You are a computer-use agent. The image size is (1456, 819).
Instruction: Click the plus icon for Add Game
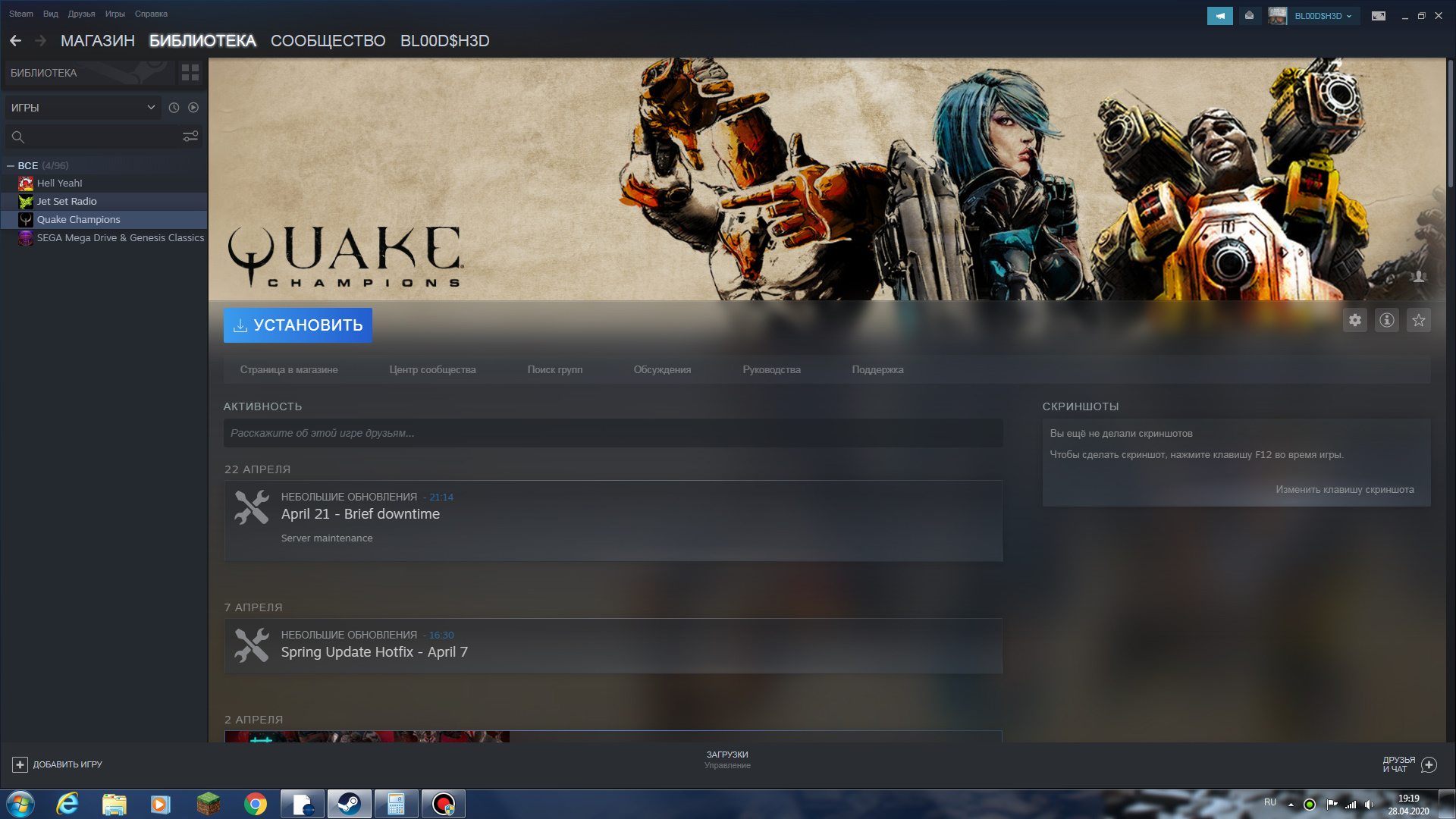point(20,764)
